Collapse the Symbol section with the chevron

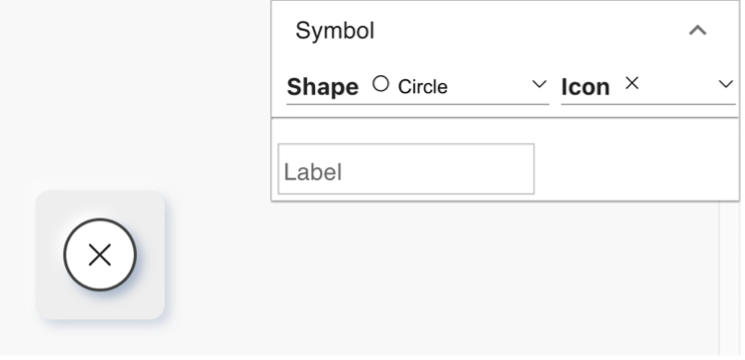coord(697,31)
